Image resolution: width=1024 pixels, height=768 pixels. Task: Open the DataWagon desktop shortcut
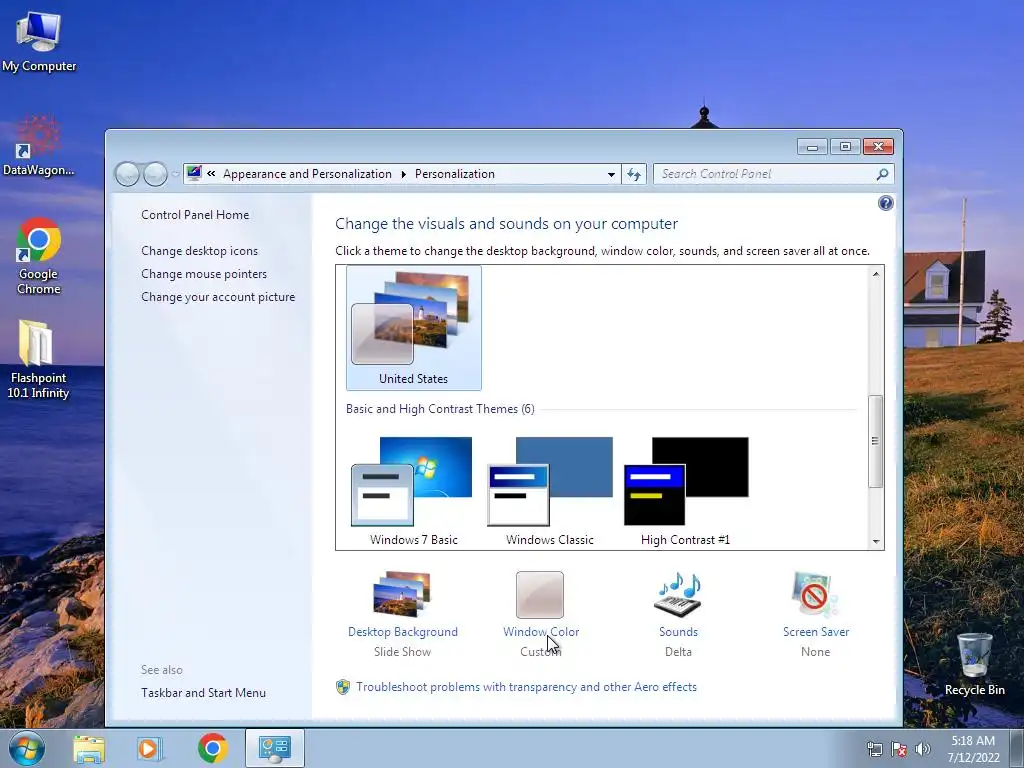[39, 145]
